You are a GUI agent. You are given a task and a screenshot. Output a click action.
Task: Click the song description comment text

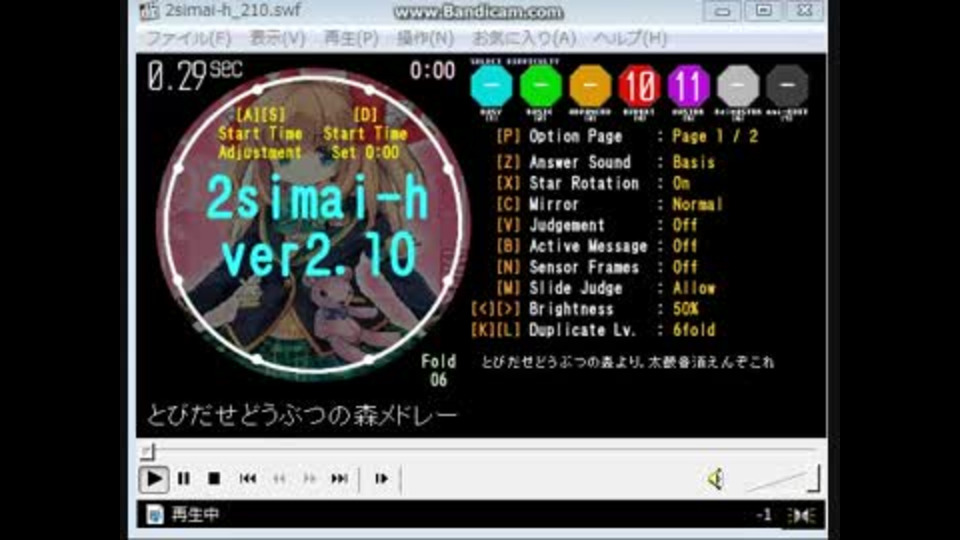(628, 362)
